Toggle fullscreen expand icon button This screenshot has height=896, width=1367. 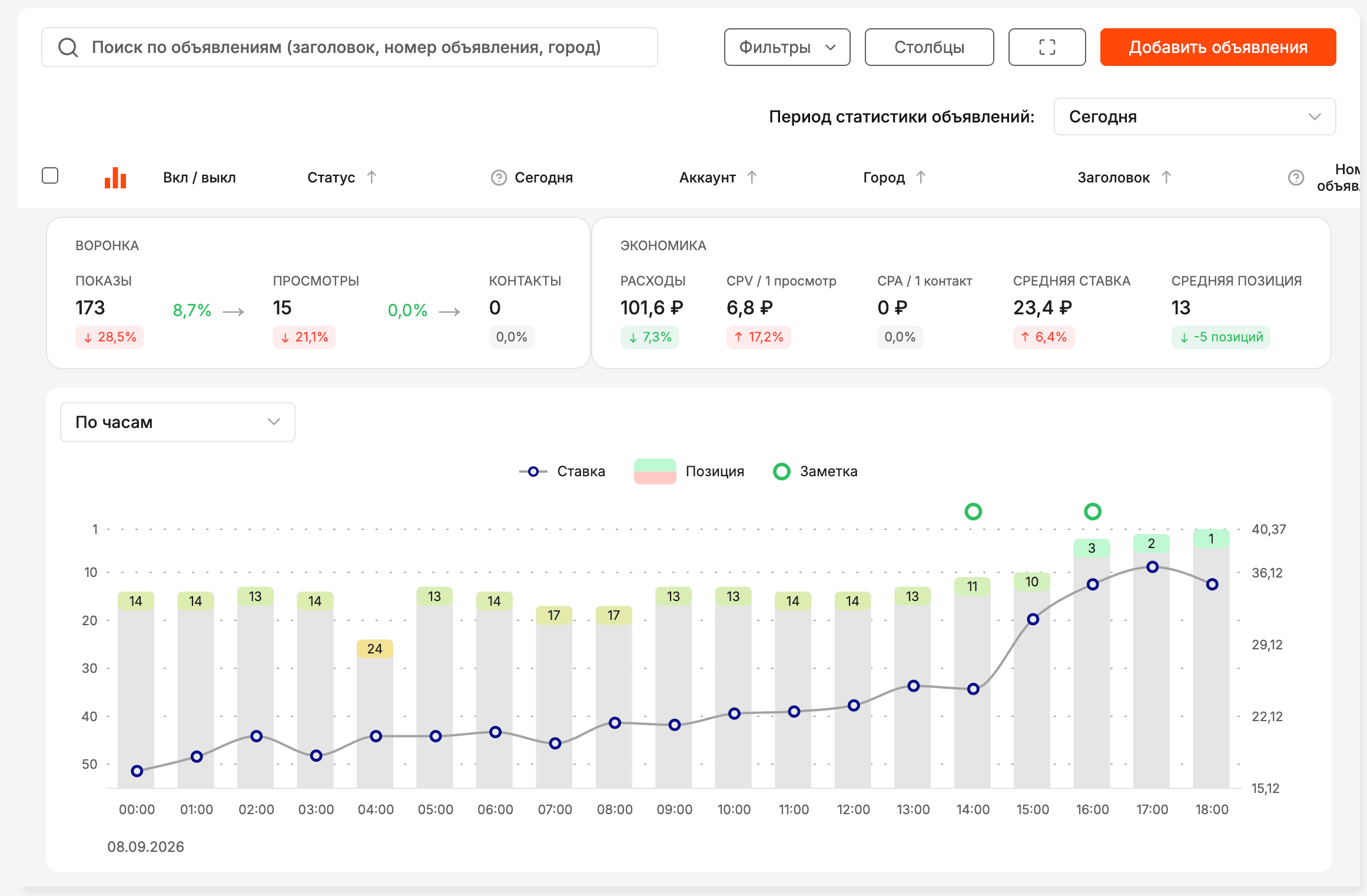[1047, 47]
